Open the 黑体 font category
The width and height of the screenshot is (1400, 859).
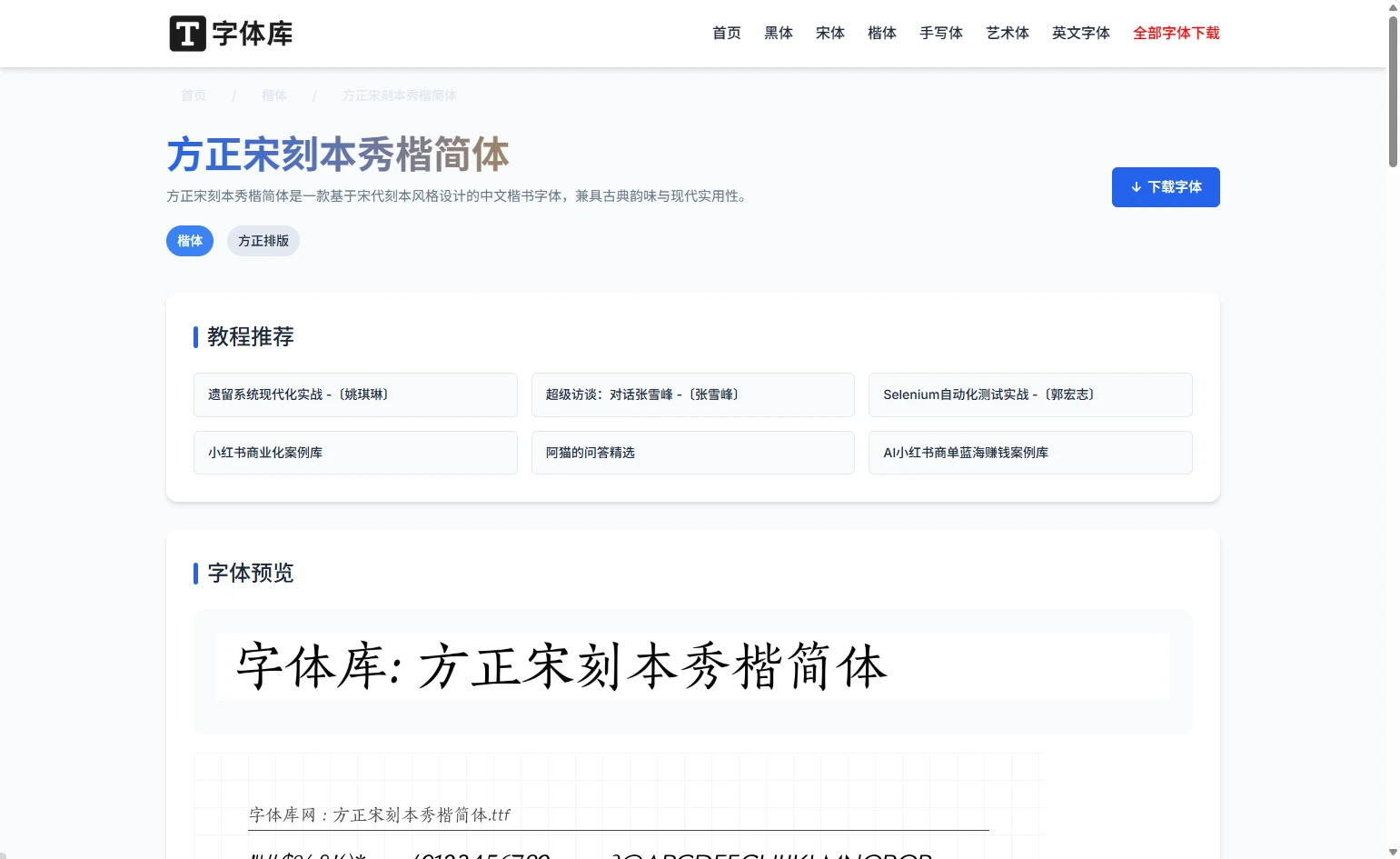pos(778,34)
